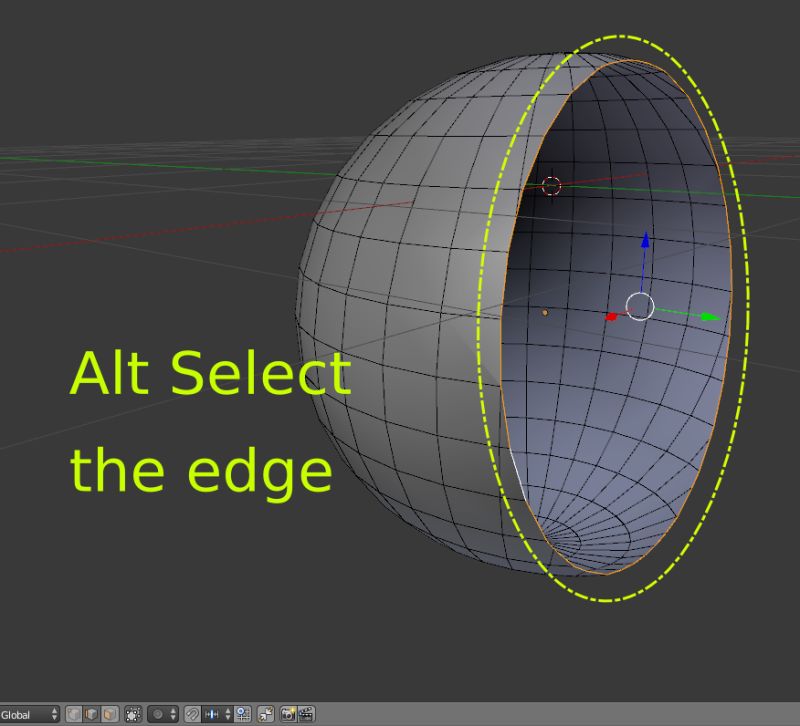
Task: Open the snap element dropdown arrow
Action: pyautogui.click(x=227, y=714)
